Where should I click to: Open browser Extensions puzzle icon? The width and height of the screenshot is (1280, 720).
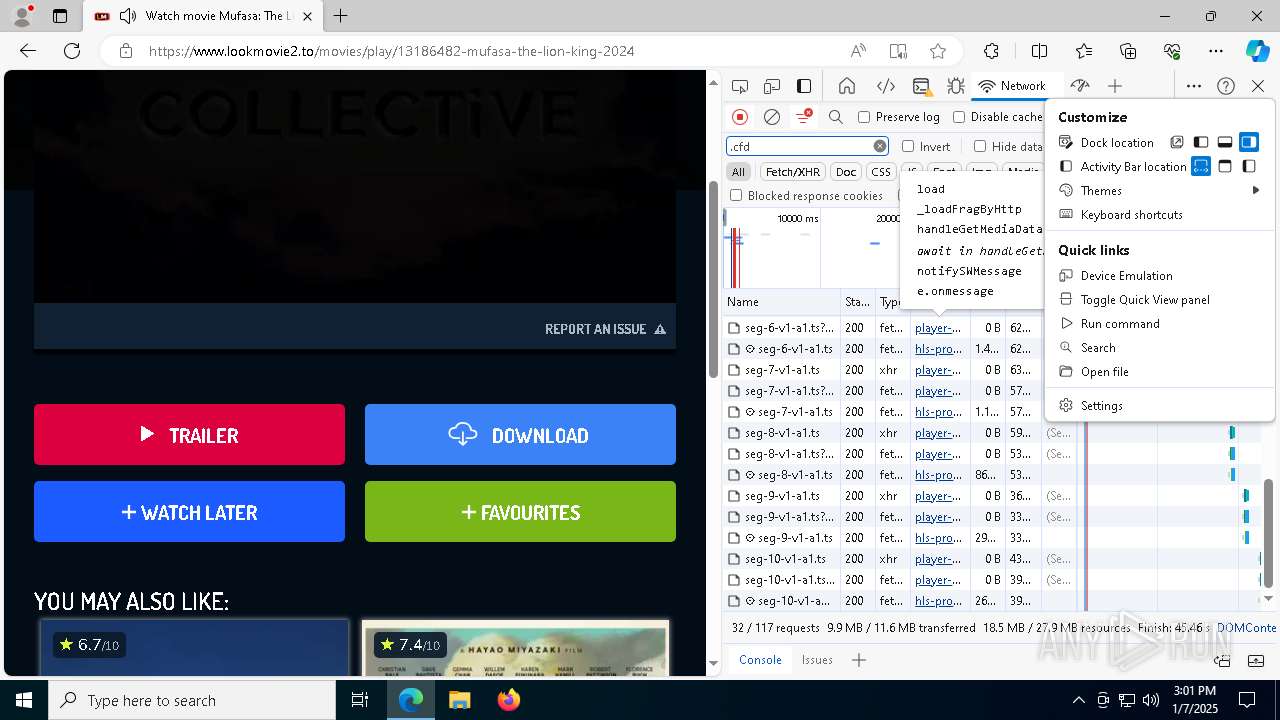click(x=991, y=51)
